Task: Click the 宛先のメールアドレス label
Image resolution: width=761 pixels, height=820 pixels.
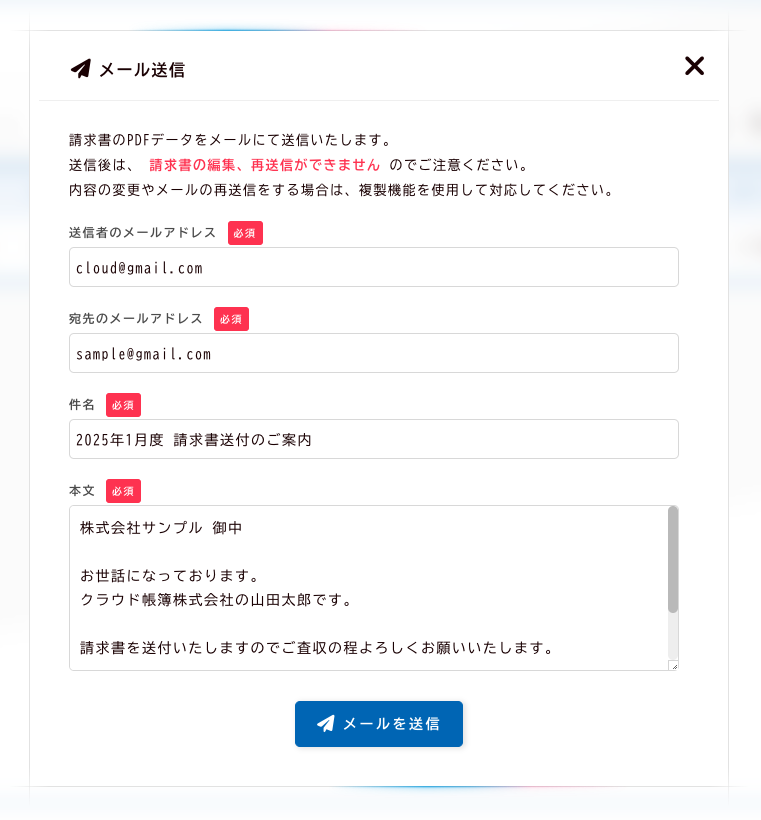Action: (x=135, y=319)
